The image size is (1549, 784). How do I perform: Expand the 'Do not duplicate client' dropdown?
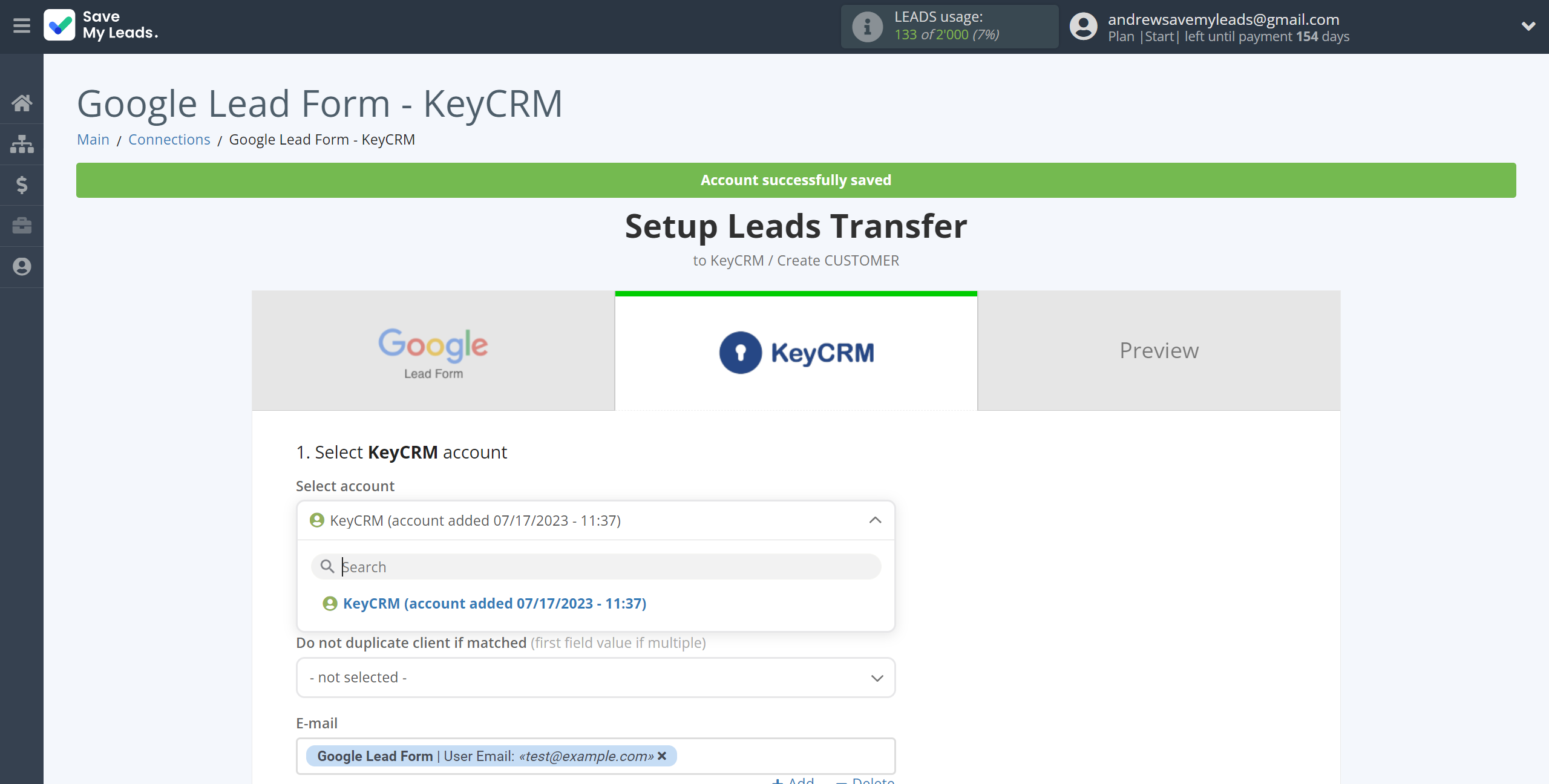[596, 677]
